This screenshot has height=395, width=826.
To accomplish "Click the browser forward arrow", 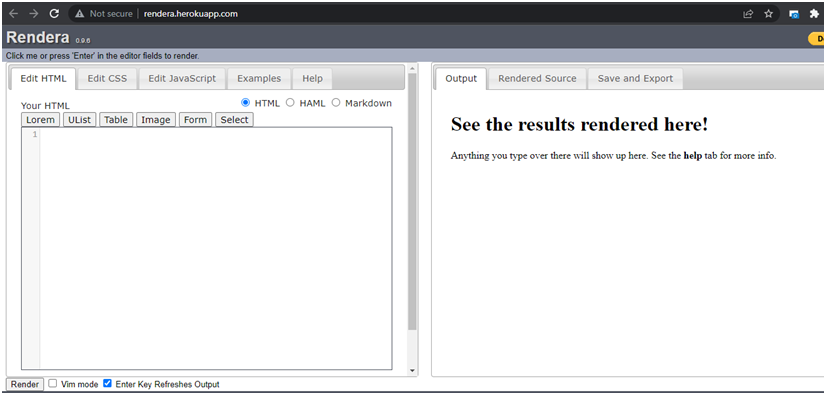I will pyautogui.click(x=34, y=14).
